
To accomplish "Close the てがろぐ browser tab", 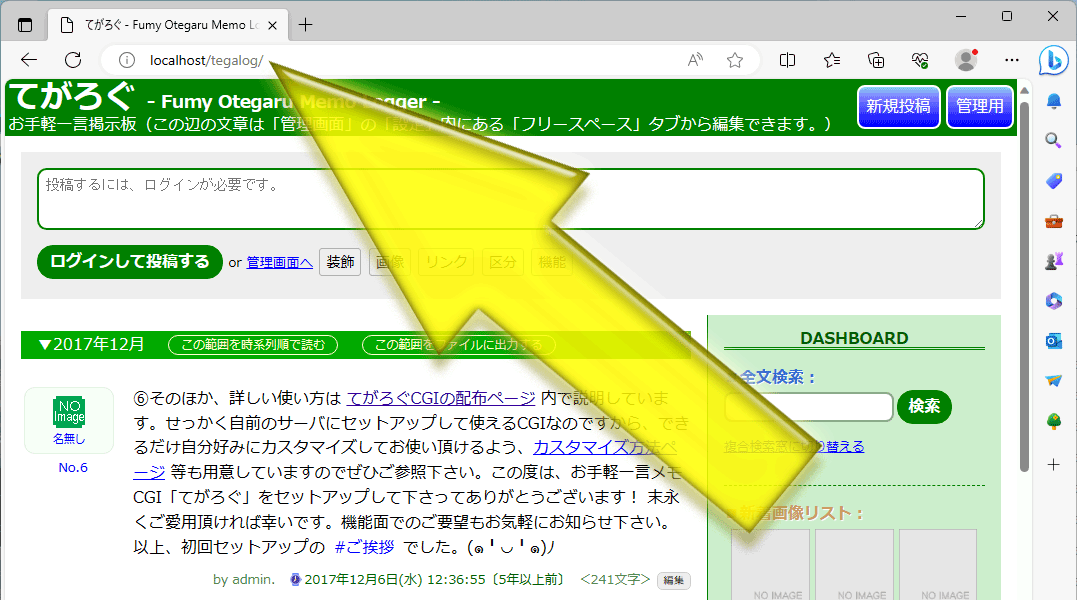I will pyautogui.click(x=272, y=25).
